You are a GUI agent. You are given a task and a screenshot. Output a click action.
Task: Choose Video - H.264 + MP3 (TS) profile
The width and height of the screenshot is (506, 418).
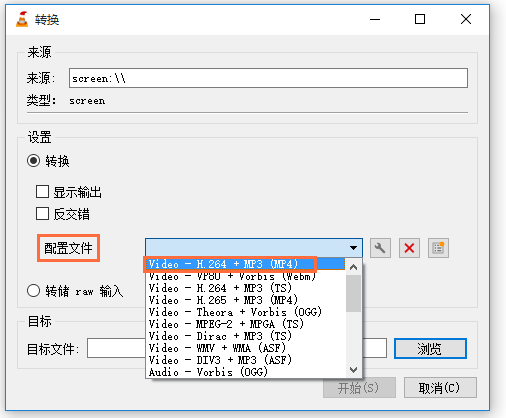pos(245,288)
